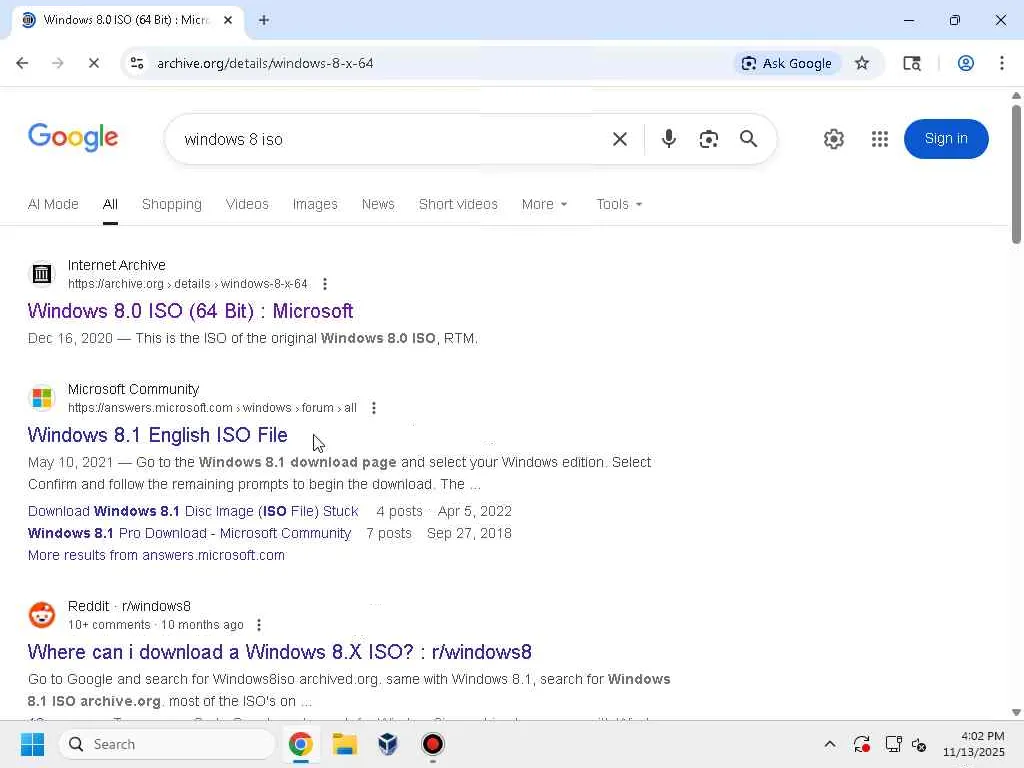Start voice search with the microphone icon
Viewport: 1024px width, 768px height.
coord(668,139)
